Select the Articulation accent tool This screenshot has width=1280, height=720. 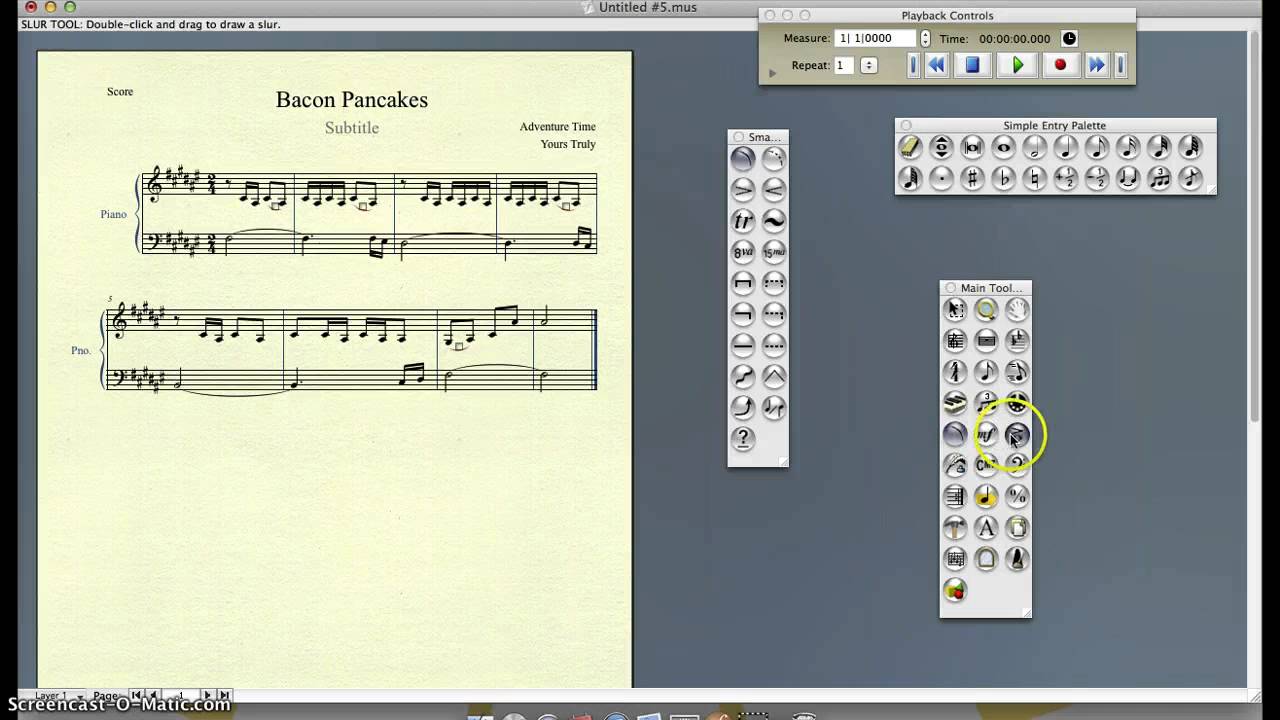(1017, 434)
